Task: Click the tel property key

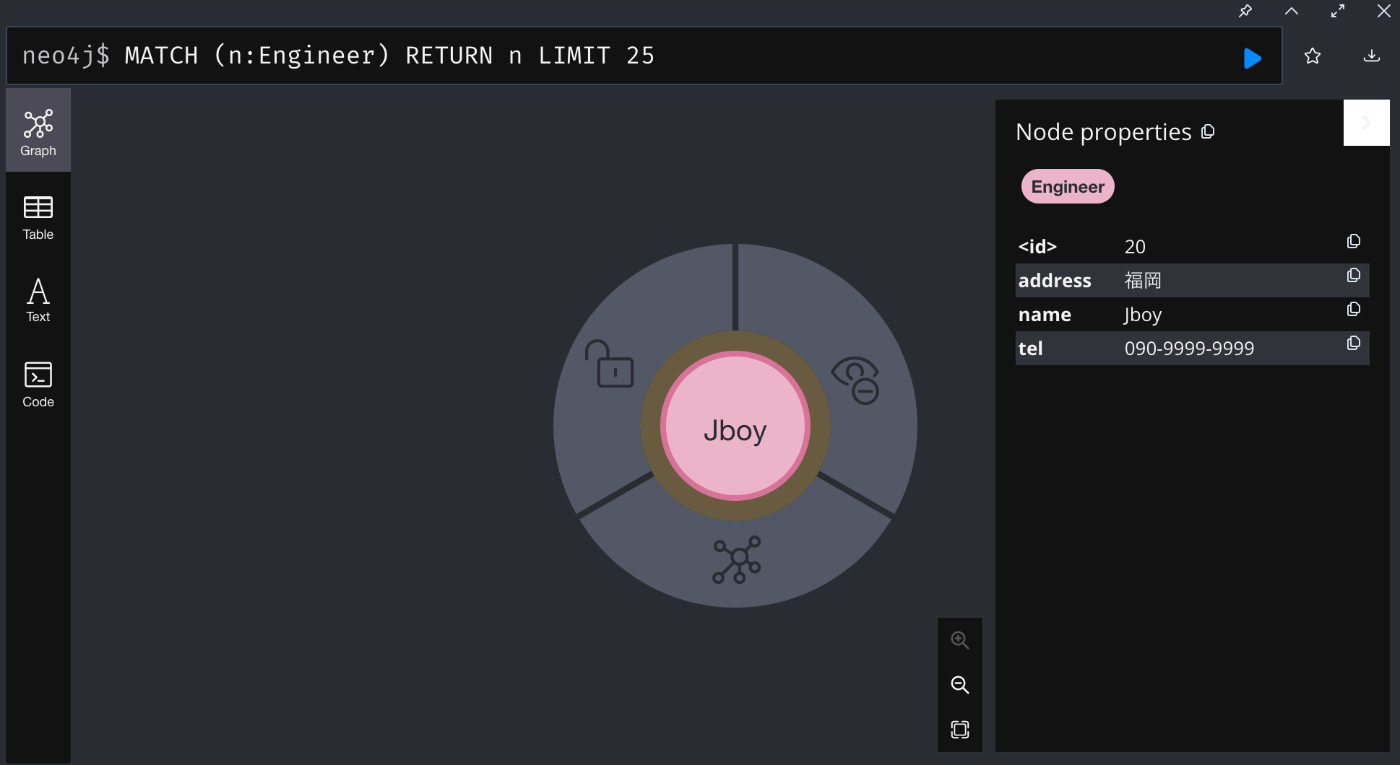Action: pyautogui.click(x=1030, y=348)
